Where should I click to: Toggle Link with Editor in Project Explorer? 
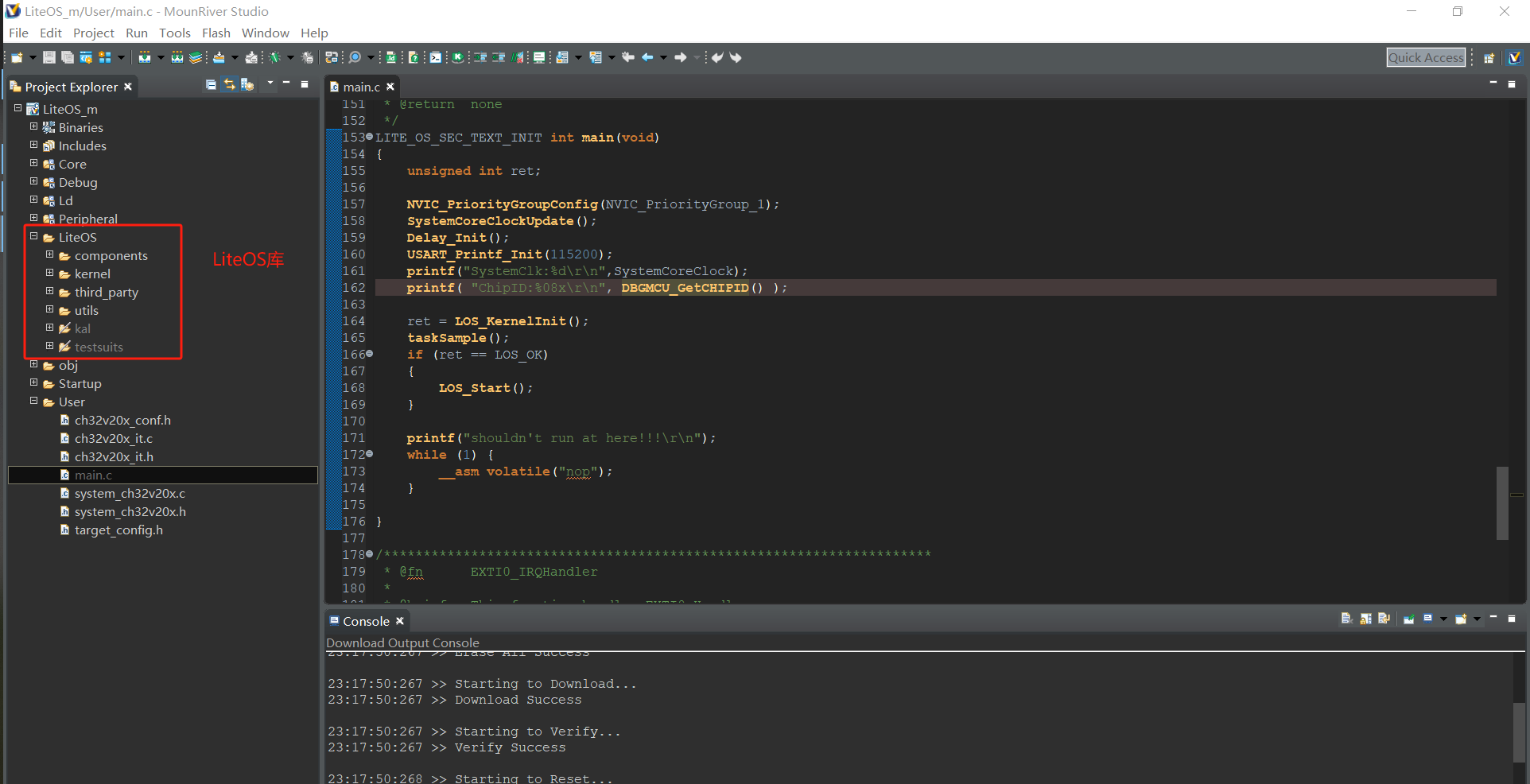(229, 84)
